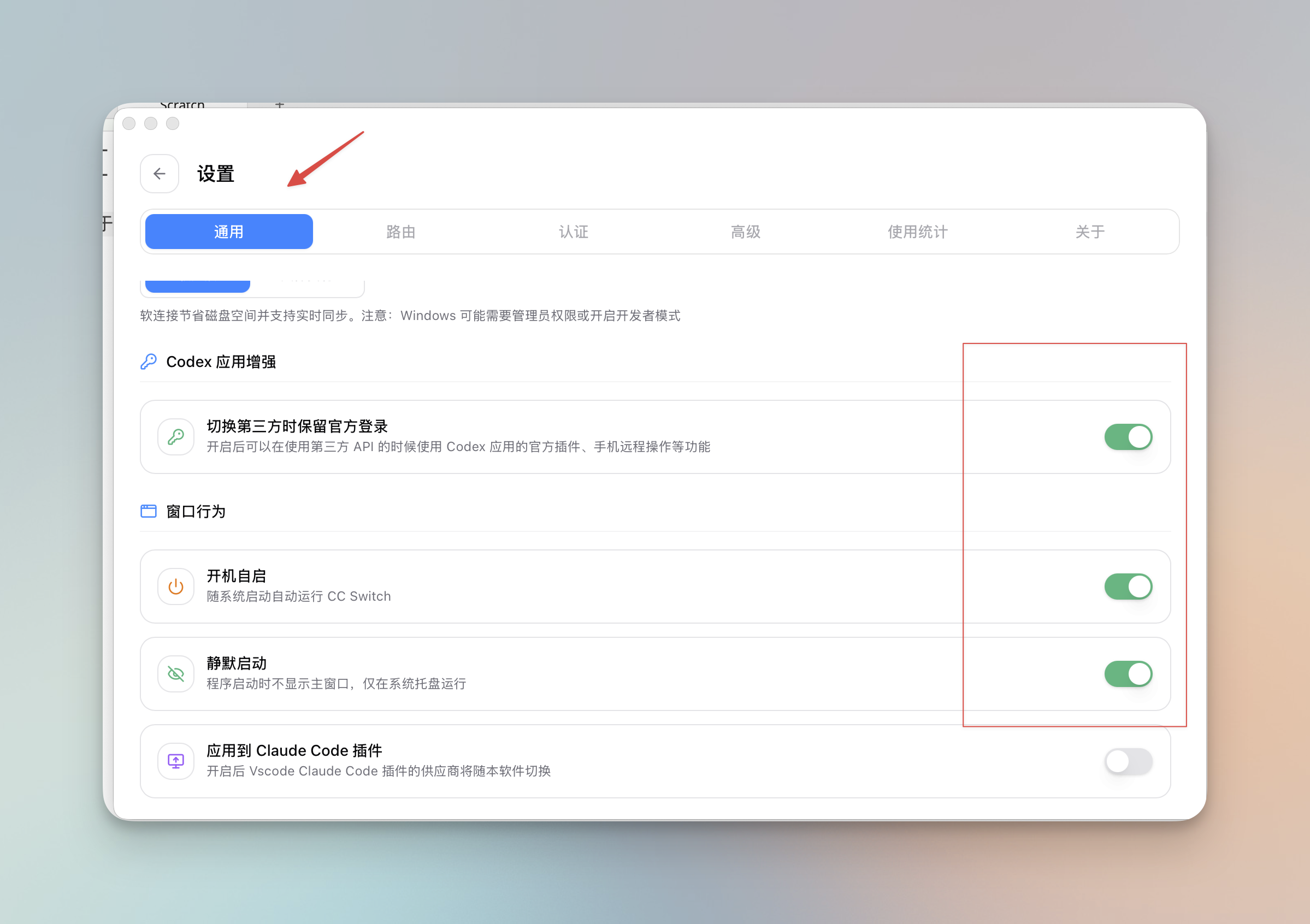Open the 高级 settings tab
The image size is (1310, 924).
746,232
